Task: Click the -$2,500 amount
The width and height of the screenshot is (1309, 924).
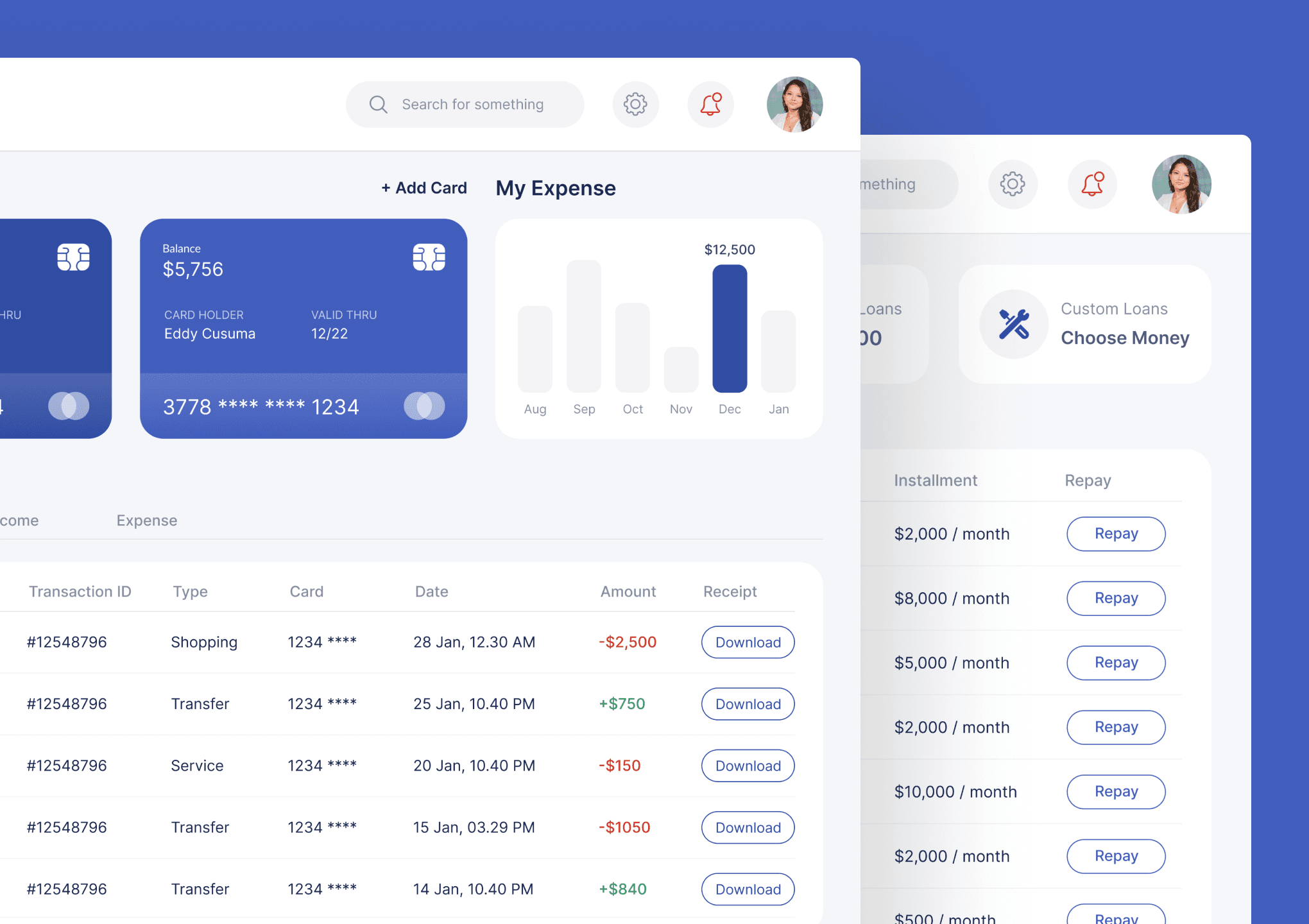Action: point(628,642)
